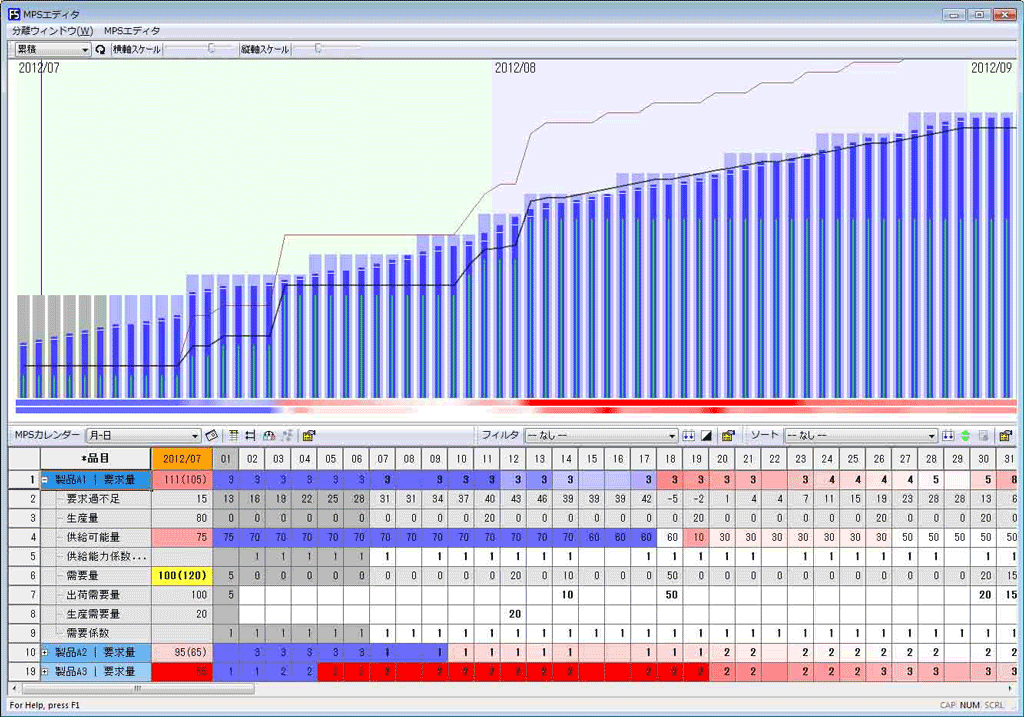Screen dimensions: 1024x717
Task: Click the column-width icon in the MPS calendar toolbar
Action: tap(250, 436)
